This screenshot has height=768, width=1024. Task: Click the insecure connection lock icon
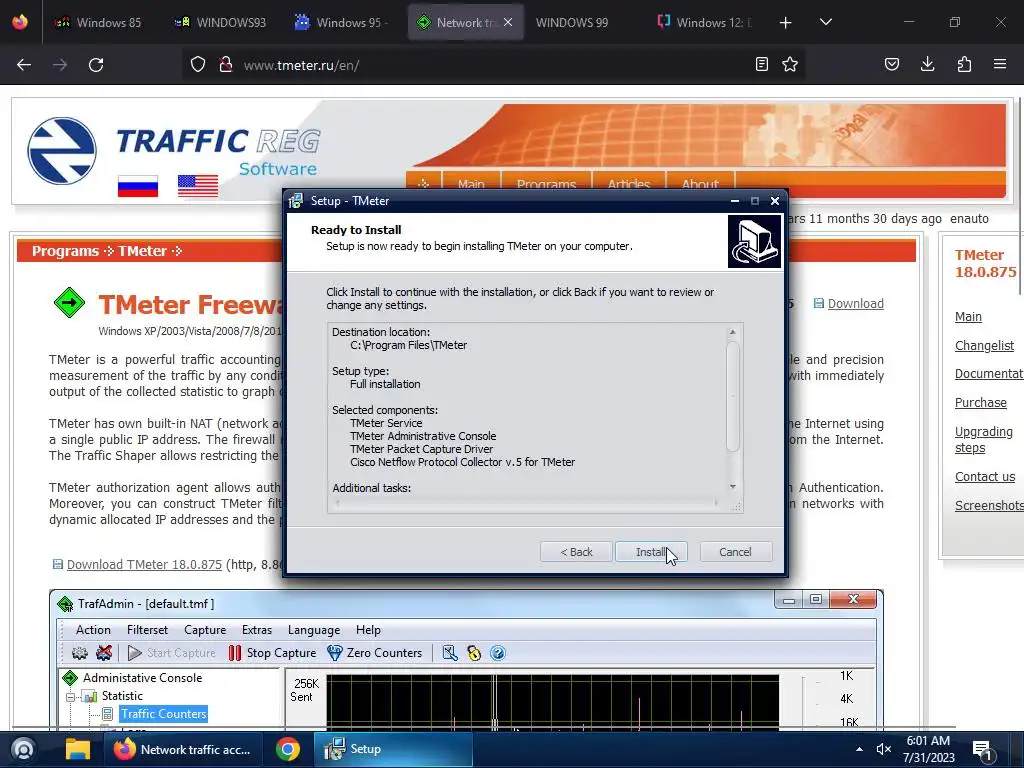tap(226, 65)
